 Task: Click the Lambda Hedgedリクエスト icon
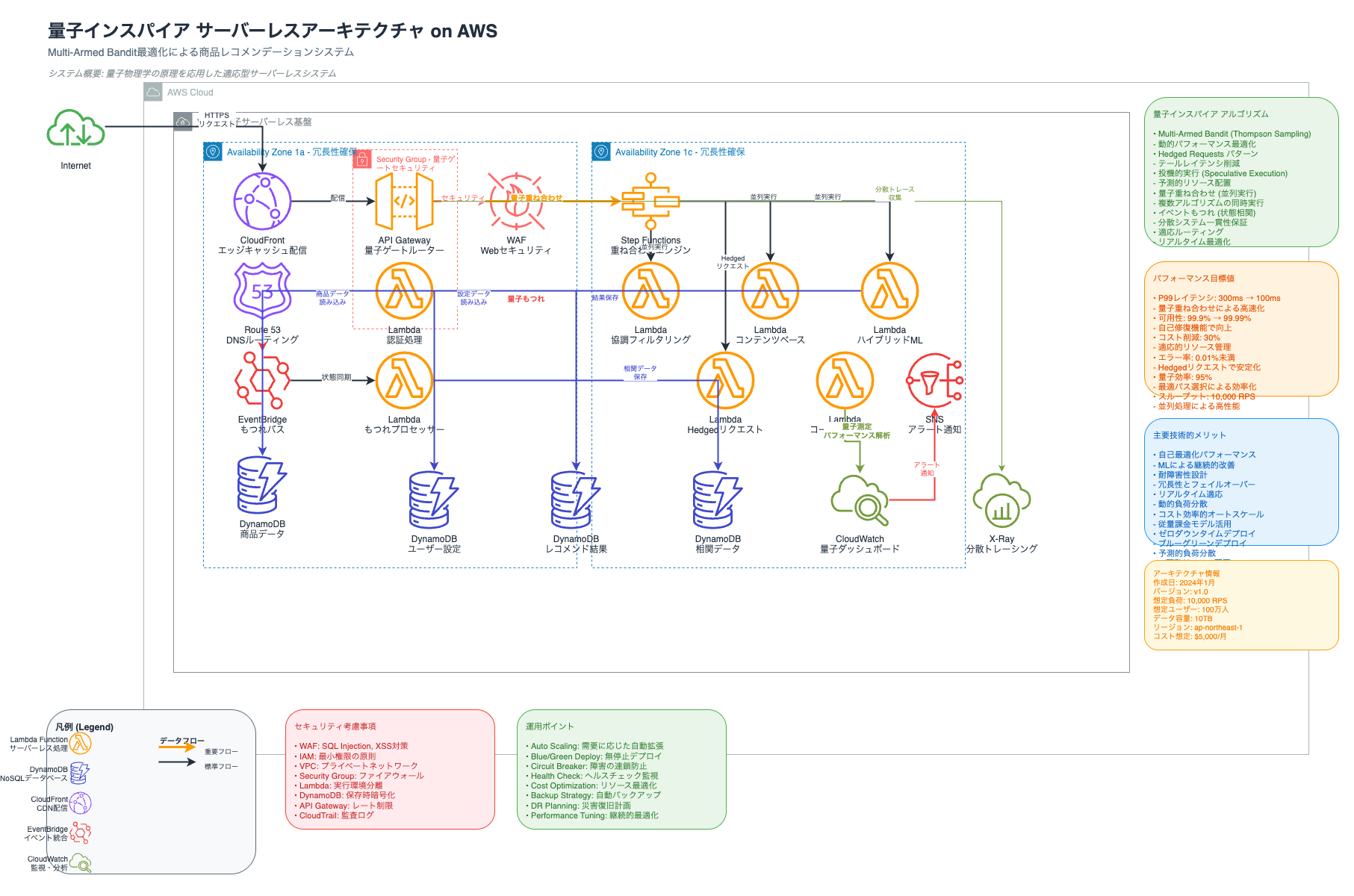click(x=725, y=380)
